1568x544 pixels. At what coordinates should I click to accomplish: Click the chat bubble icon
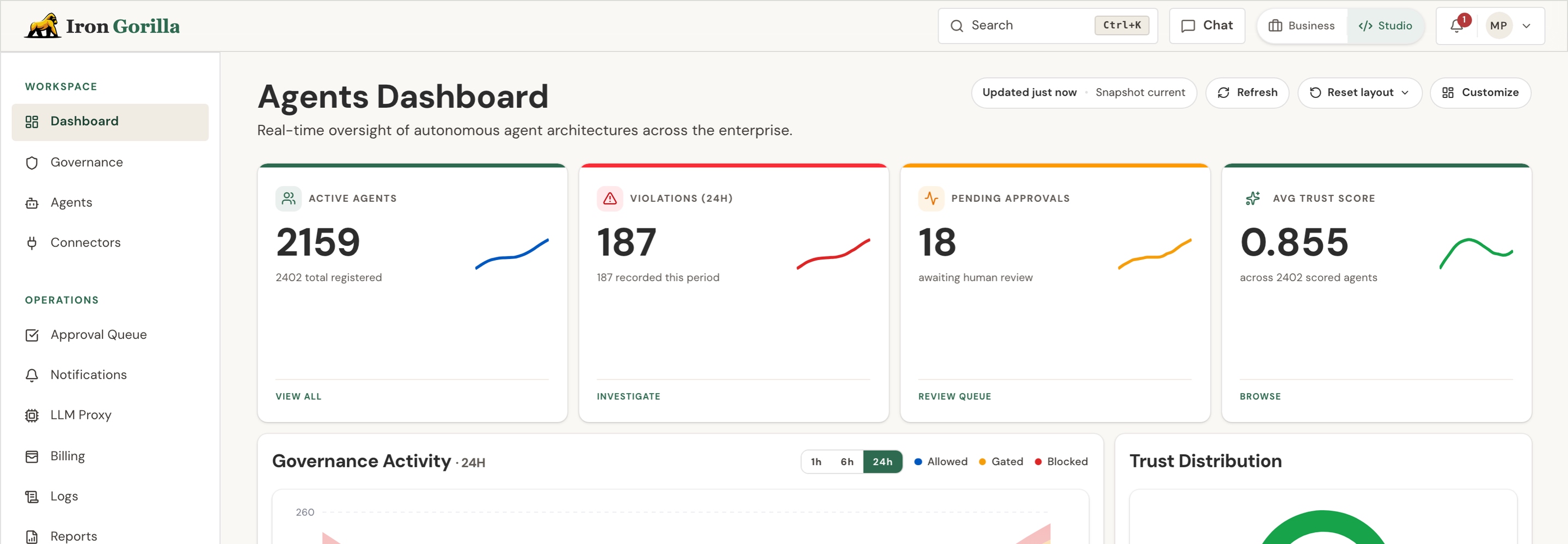tap(1187, 26)
